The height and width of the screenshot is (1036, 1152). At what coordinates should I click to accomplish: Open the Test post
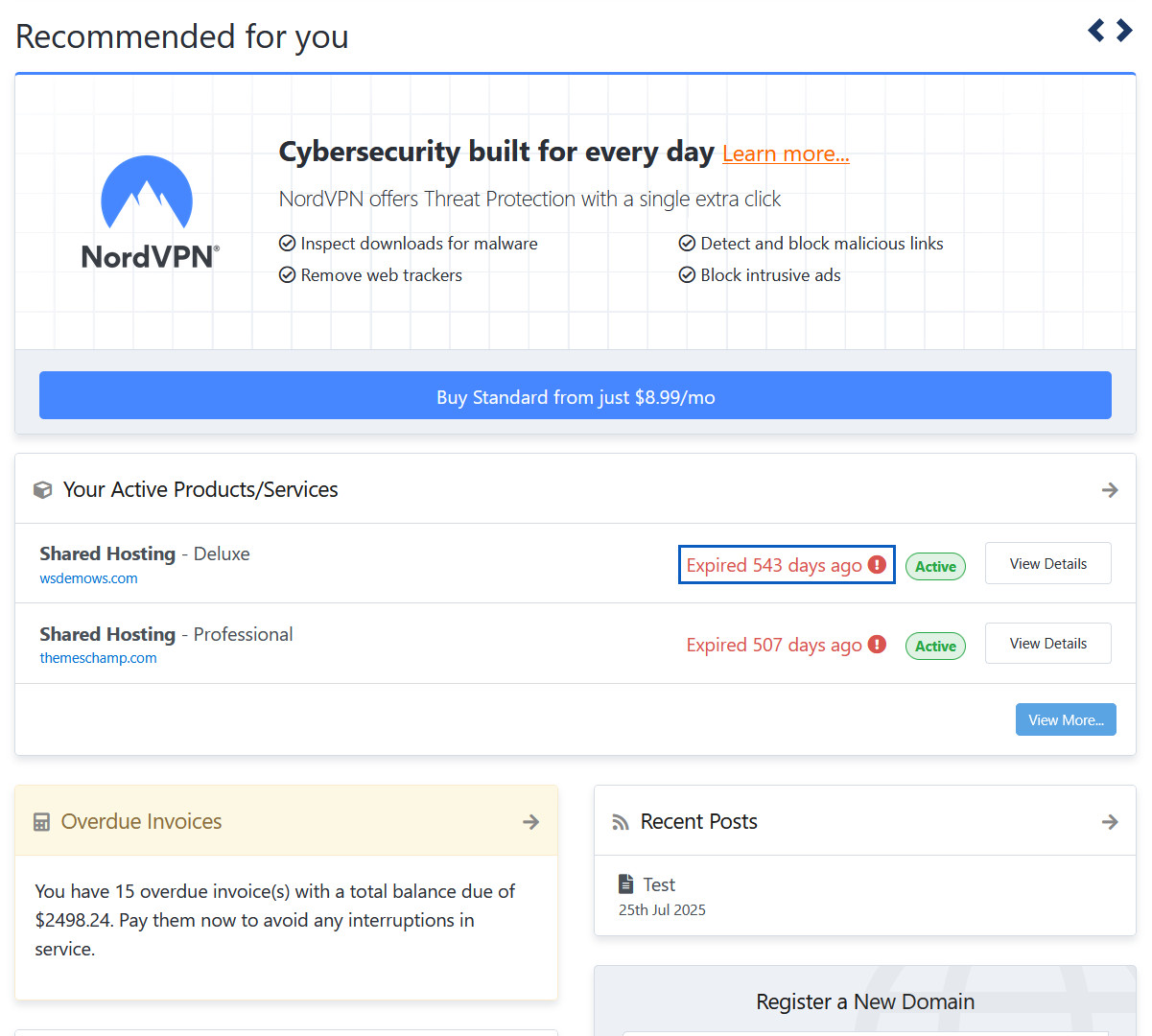click(x=659, y=884)
